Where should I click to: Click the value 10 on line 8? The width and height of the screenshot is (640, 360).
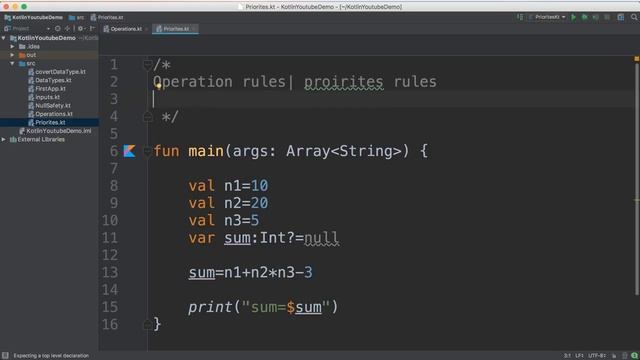click(x=260, y=186)
